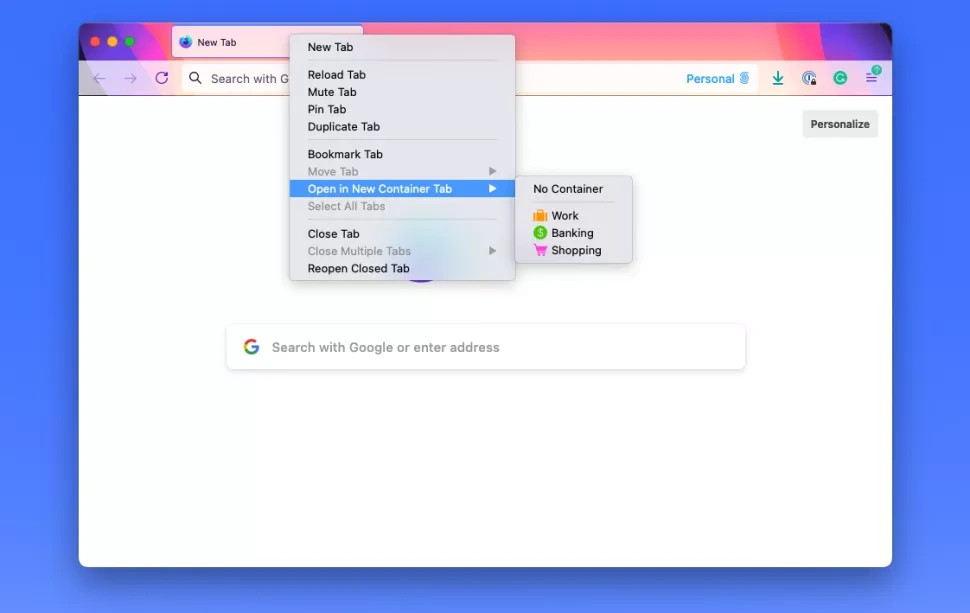Click the back navigation arrow
The height and width of the screenshot is (613, 970).
tap(99, 78)
